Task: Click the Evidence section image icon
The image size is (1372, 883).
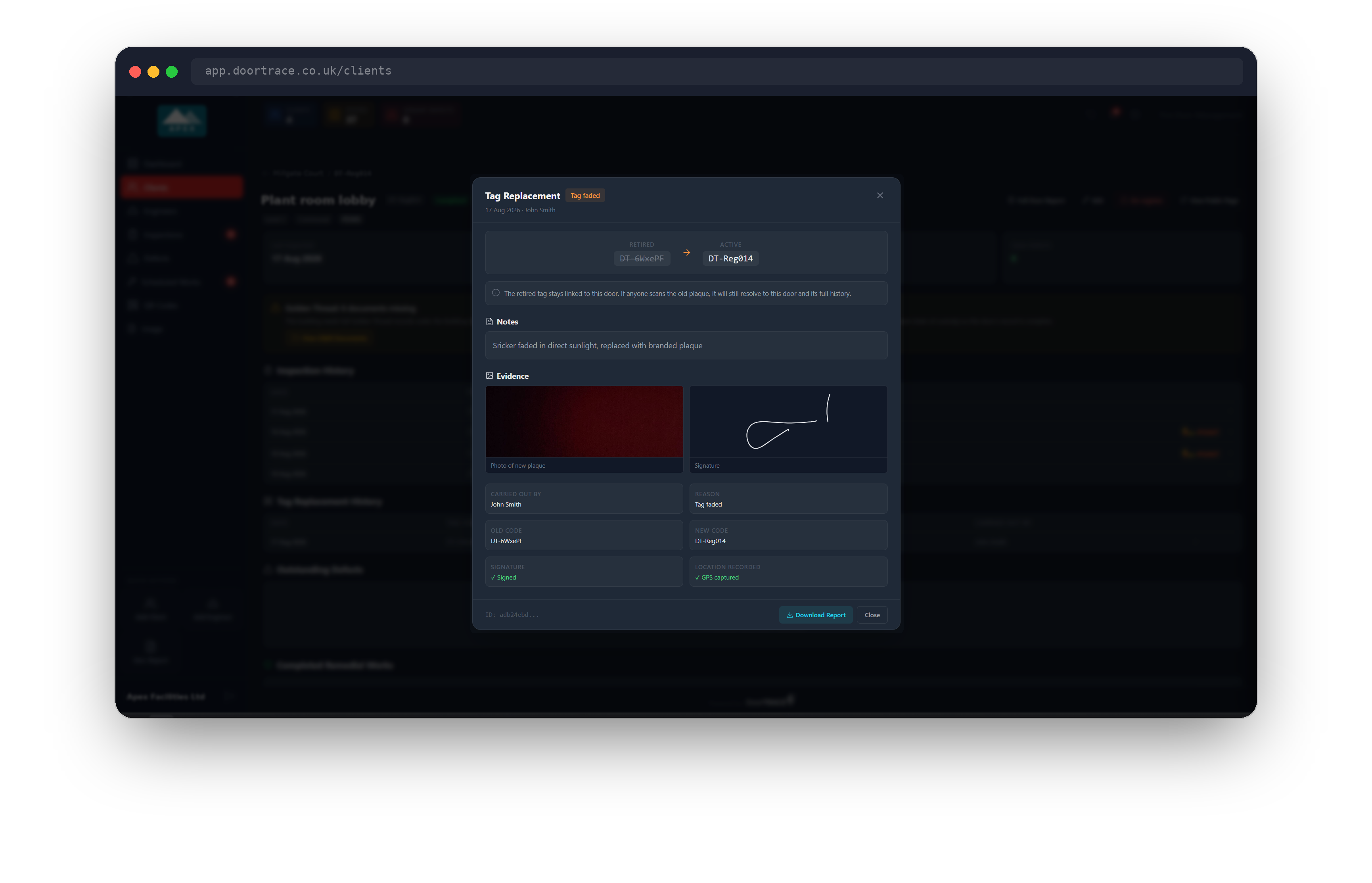Action: pos(489,376)
